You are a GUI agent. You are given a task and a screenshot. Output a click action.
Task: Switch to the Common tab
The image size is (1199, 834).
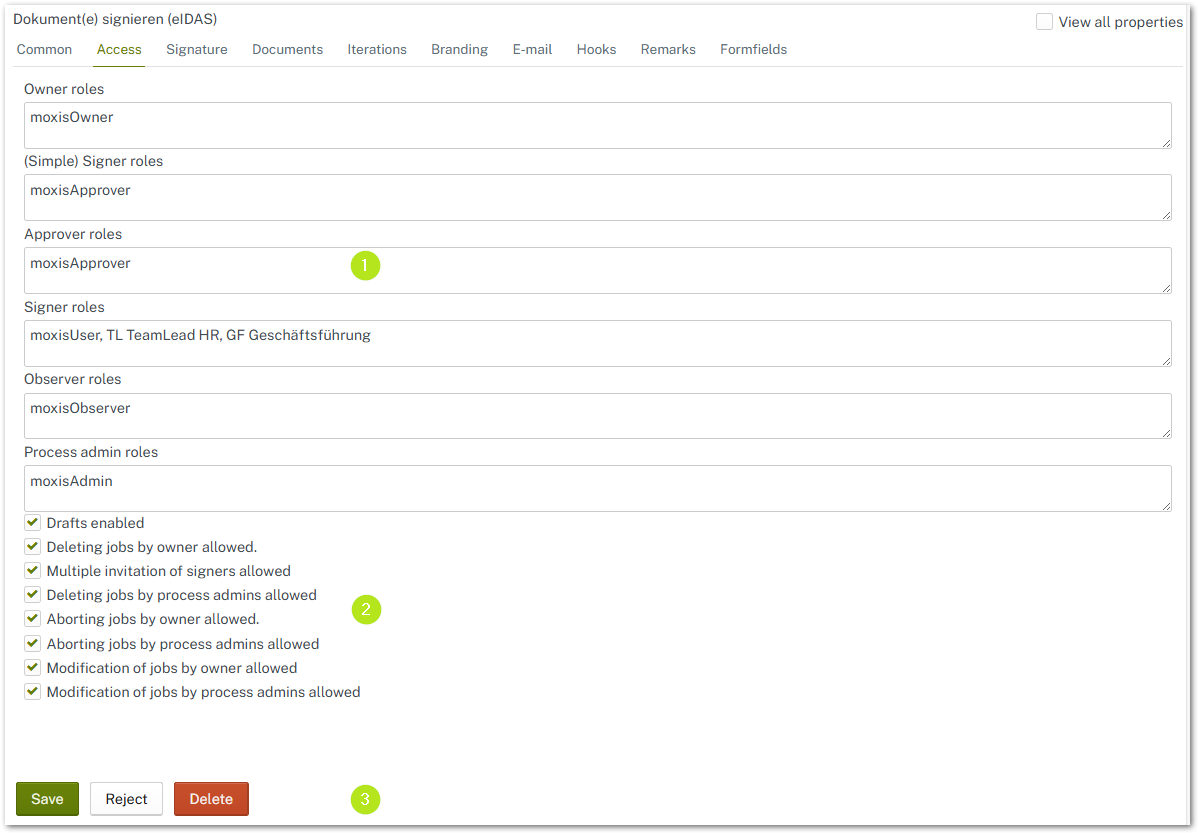point(44,49)
